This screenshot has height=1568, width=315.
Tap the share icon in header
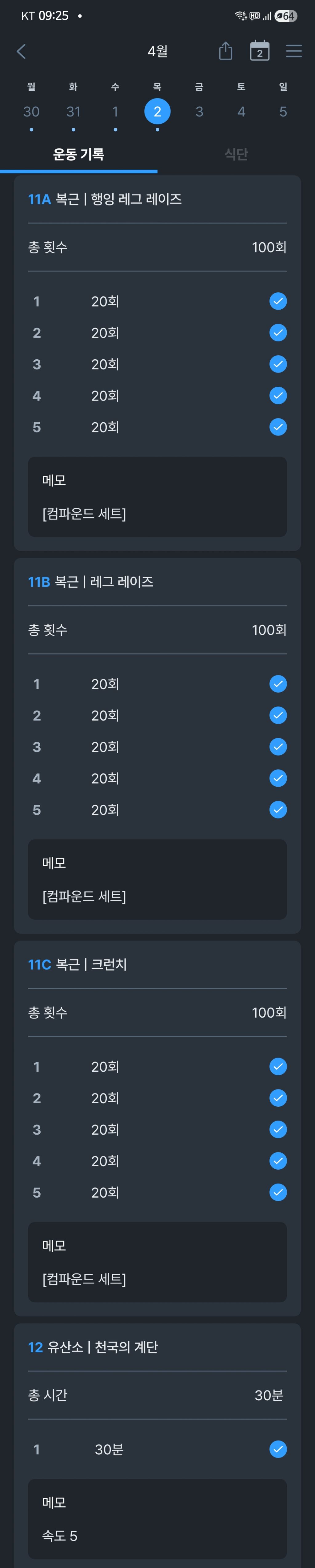pos(225,51)
